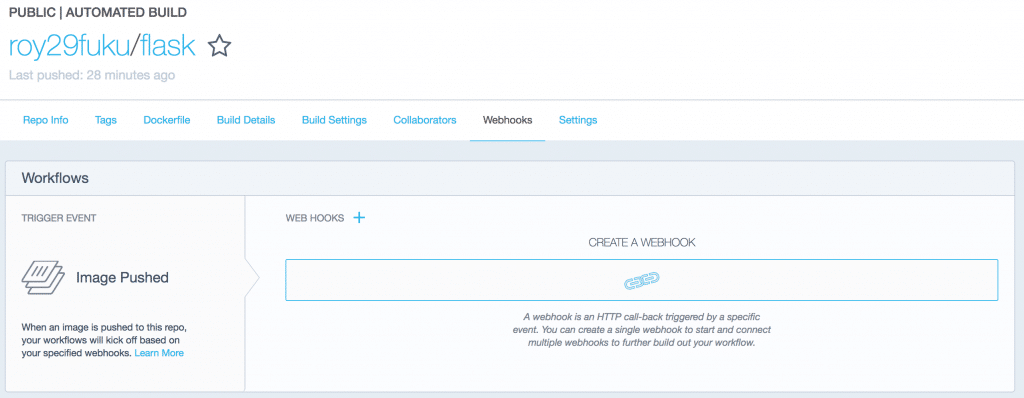Click the Image Pushed trigger label
The image size is (1024, 398).
coord(122,278)
